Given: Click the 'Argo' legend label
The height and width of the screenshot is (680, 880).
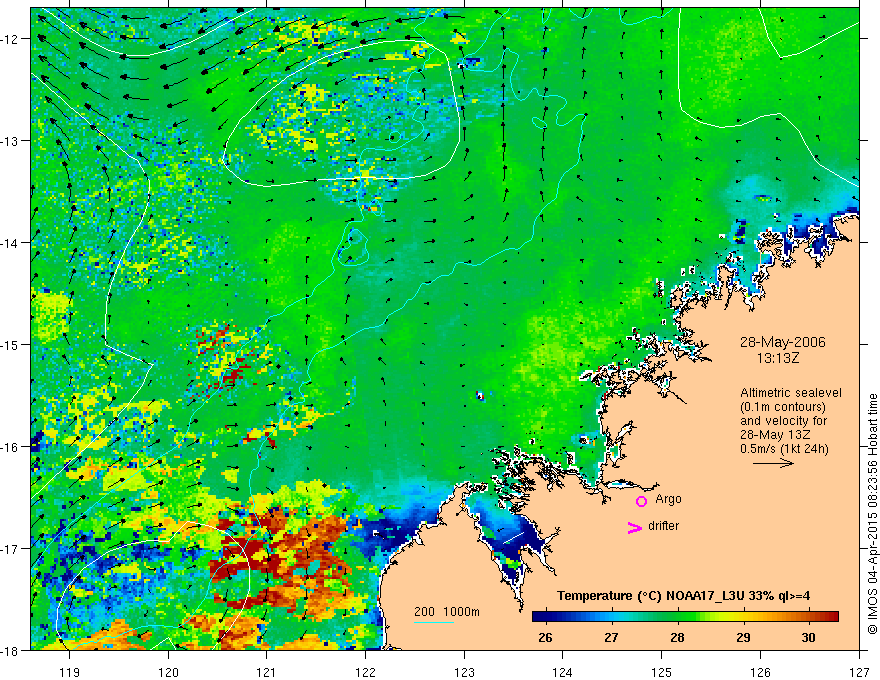Looking at the screenshot, I should click(x=668, y=499).
